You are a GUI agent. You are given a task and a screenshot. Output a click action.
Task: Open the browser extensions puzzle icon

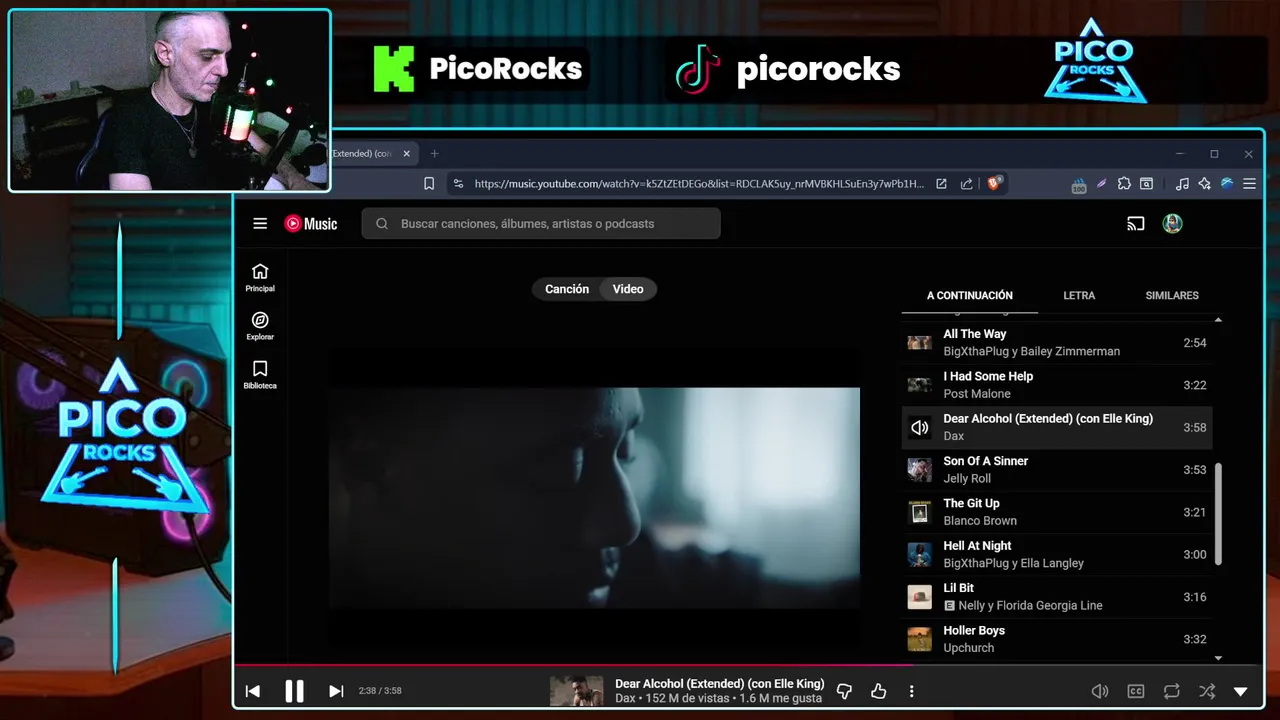(1124, 184)
